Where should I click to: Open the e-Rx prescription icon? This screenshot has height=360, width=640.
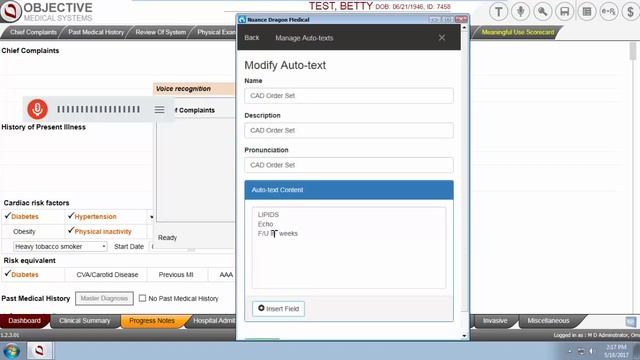(609, 12)
